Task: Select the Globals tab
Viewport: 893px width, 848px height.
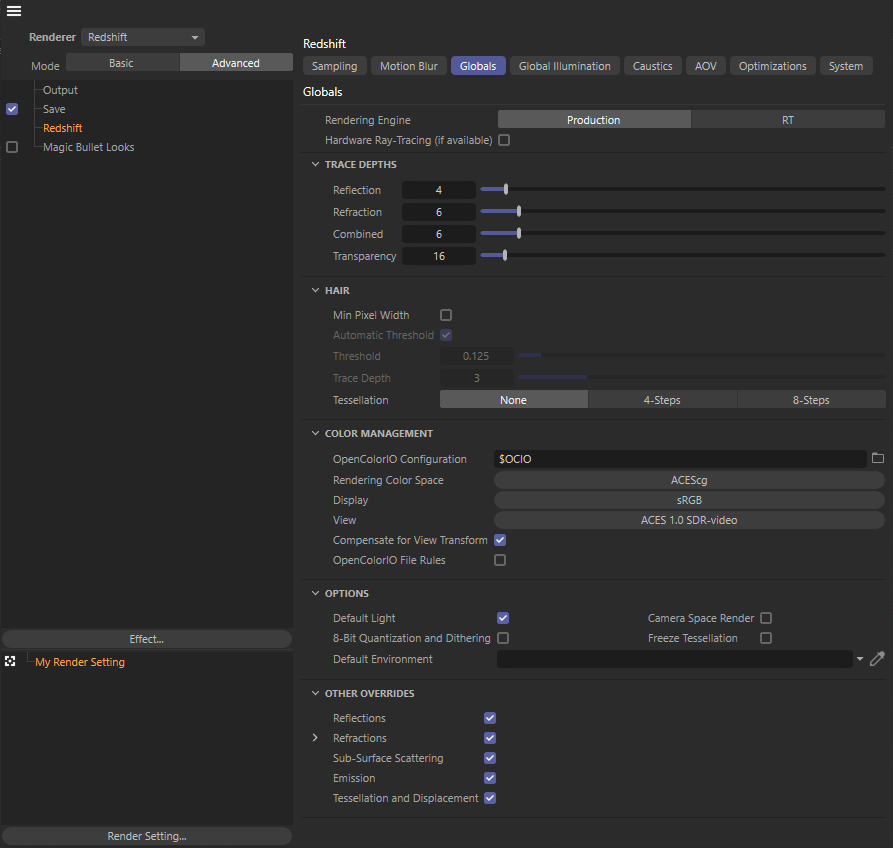Action: click(478, 66)
